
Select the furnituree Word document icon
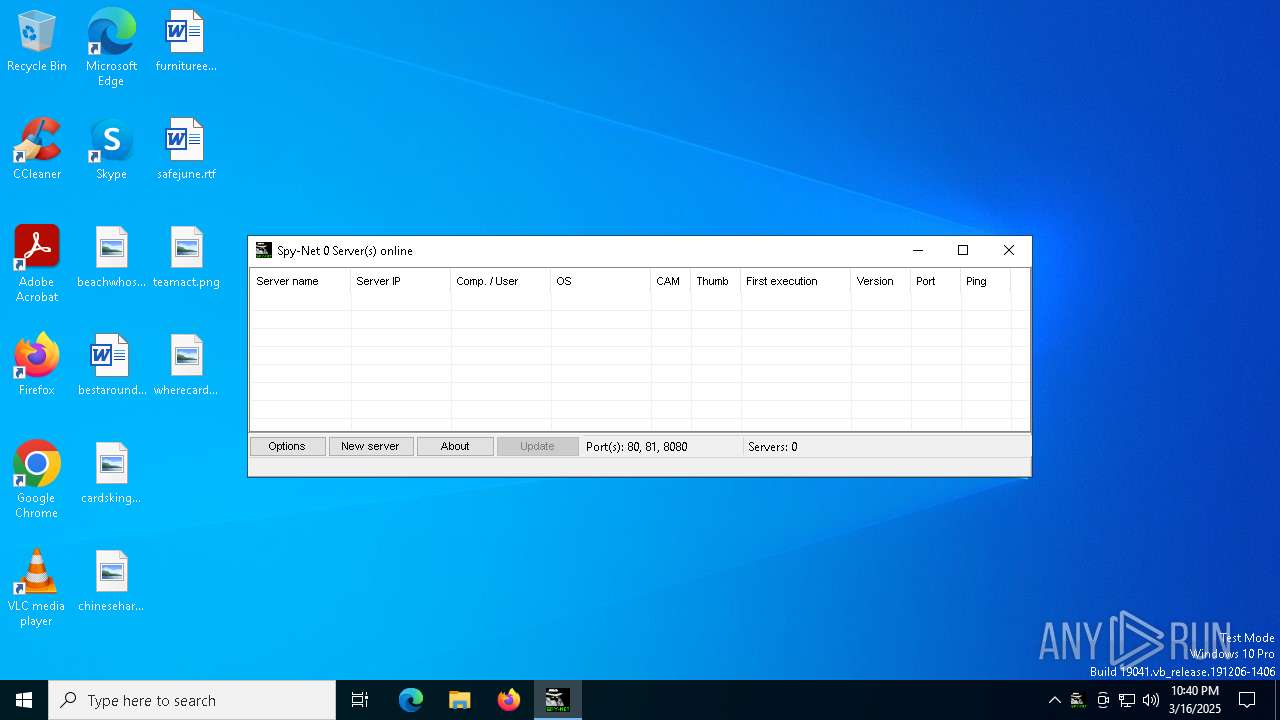[186, 42]
